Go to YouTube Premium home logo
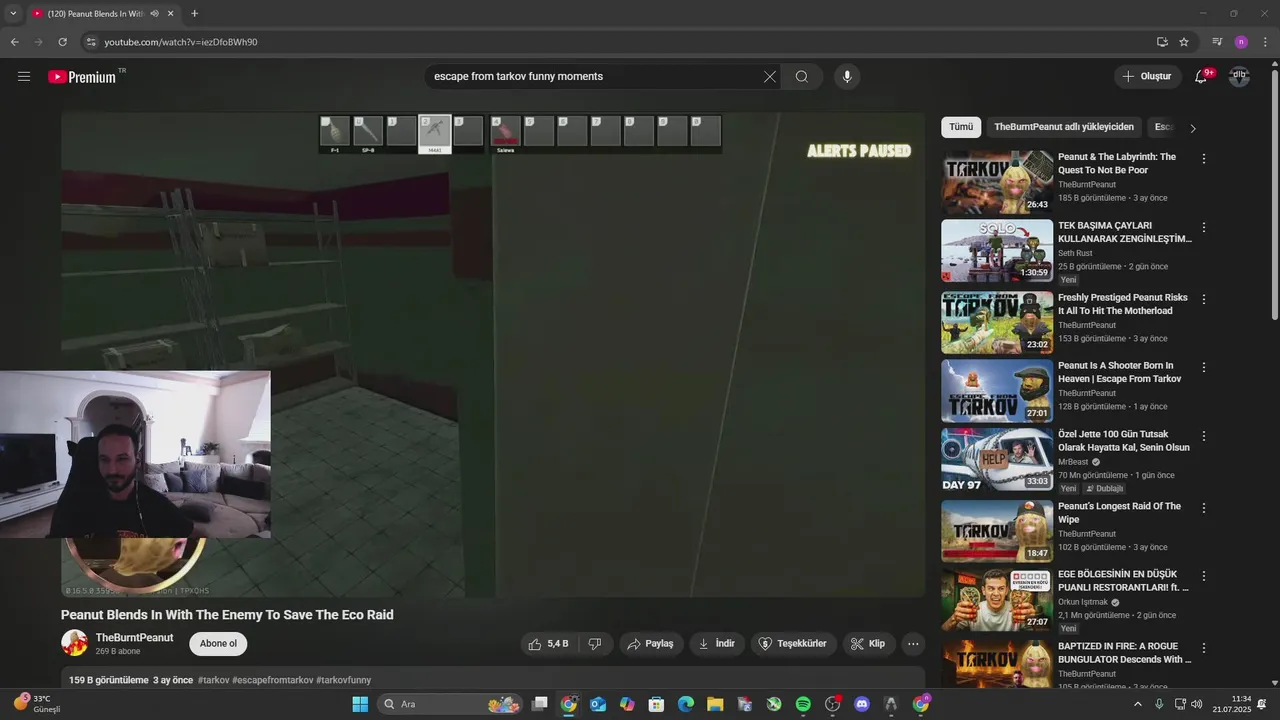 click(x=83, y=77)
